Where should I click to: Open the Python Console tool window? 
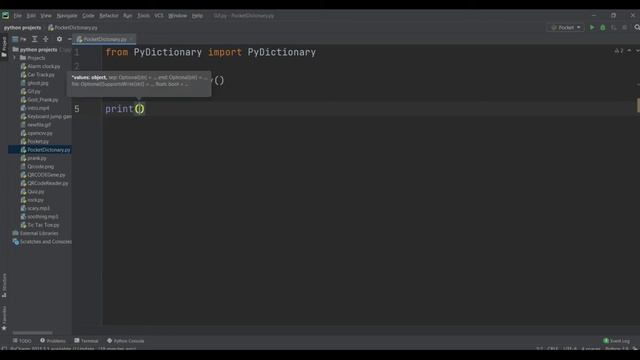[x=126, y=341]
